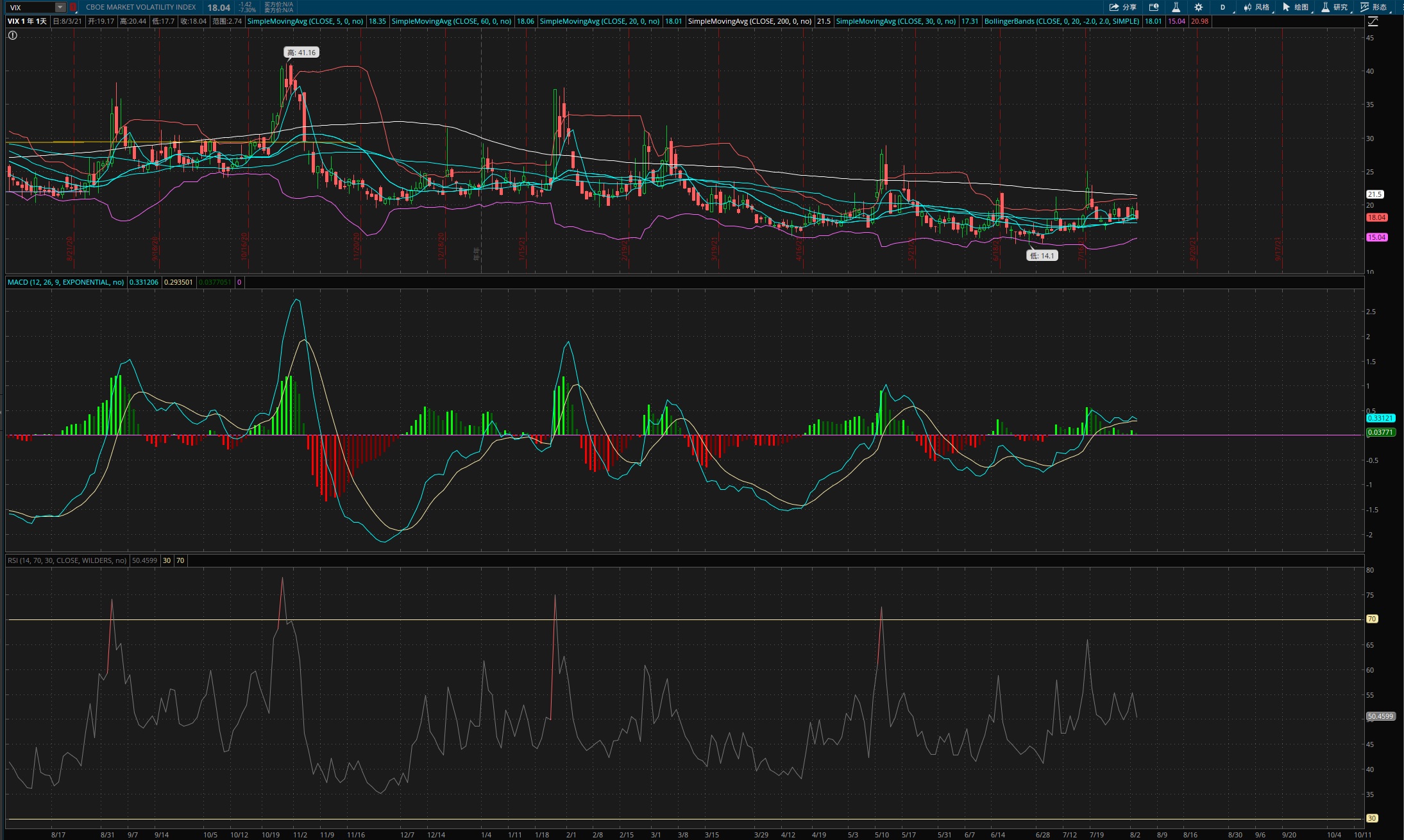Click the chart scale icon above price axis

pos(1373,21)
